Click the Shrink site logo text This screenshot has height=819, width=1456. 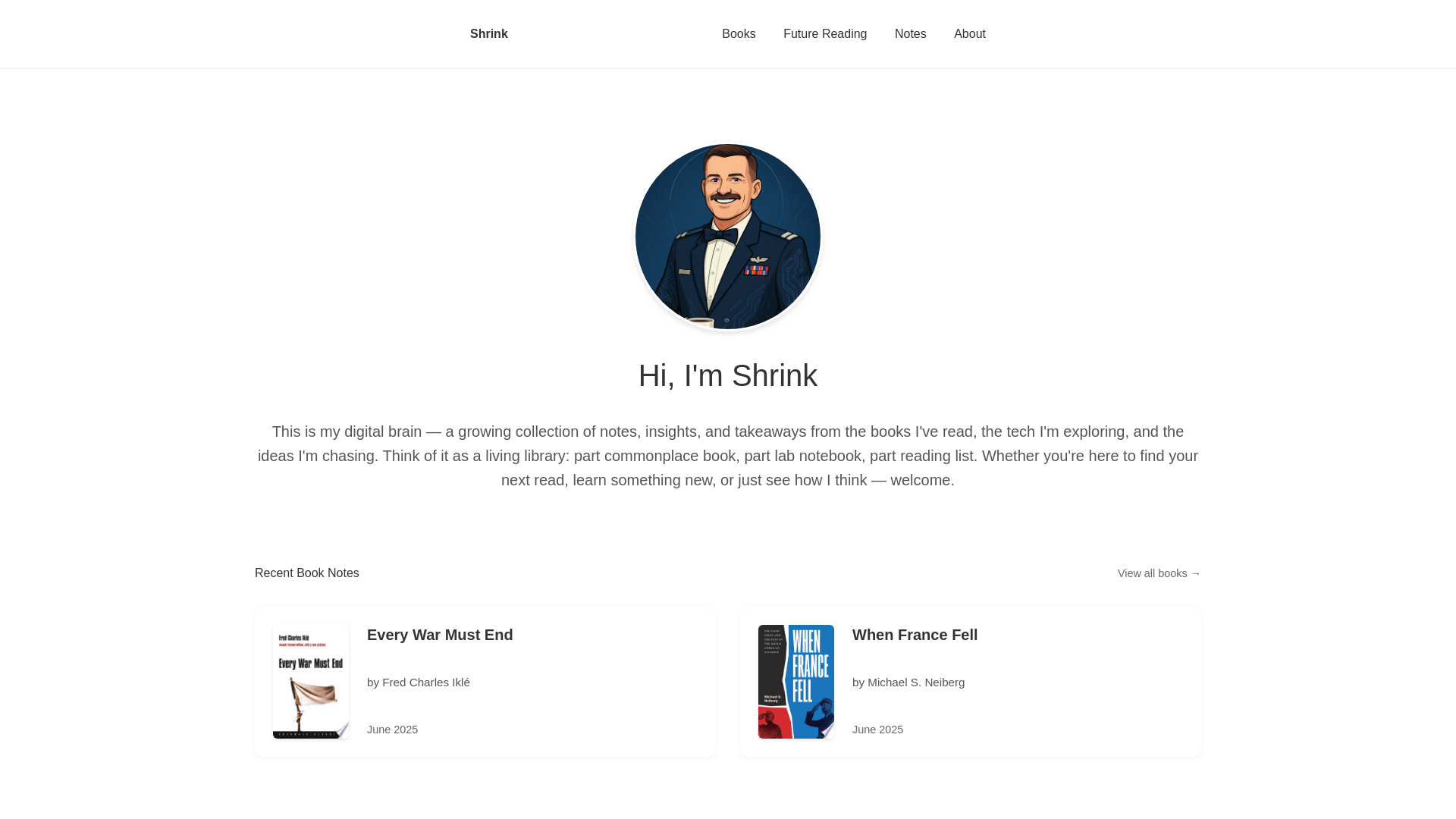pos(488,34)
